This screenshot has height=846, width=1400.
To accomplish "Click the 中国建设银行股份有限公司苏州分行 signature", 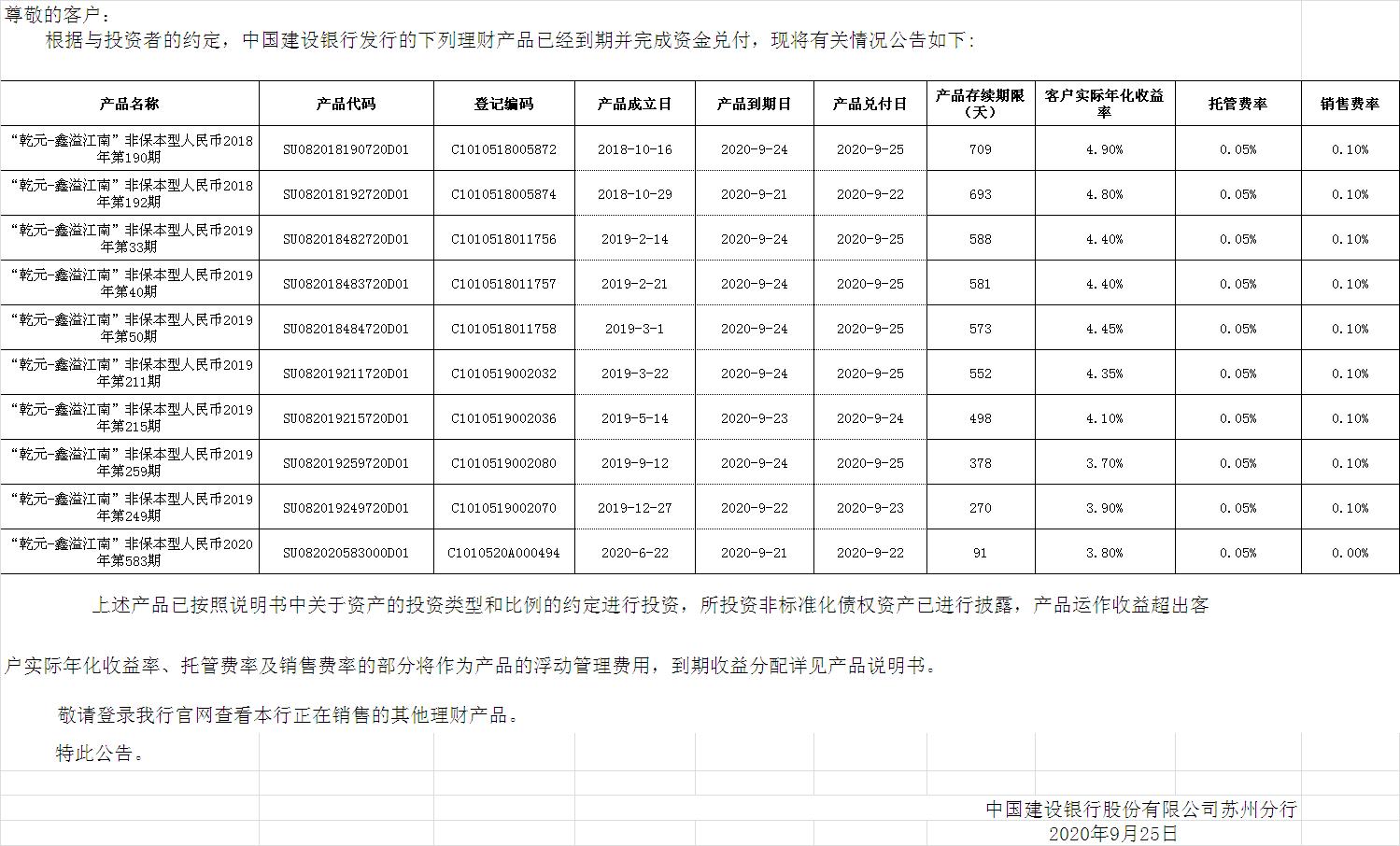I will pyautogui.click(x=1141, y=810).
